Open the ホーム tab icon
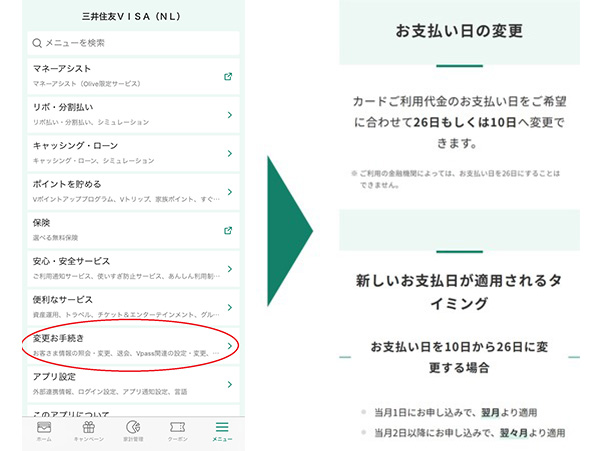The height and width of the screenshot is (451, 600). pyautogui.click(x=44, y=427)
